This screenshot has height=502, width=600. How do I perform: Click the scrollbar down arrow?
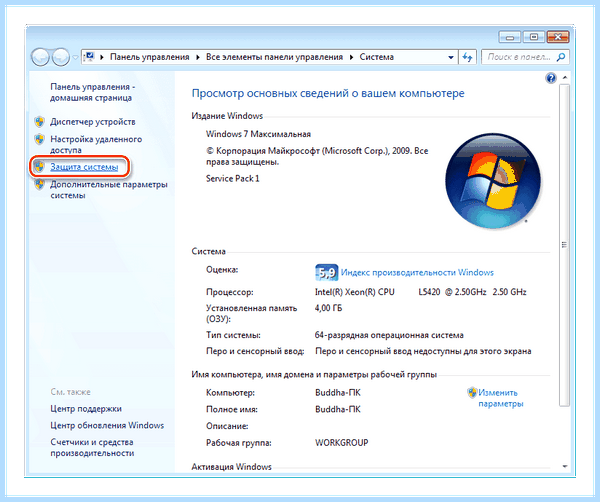point(564,466)
